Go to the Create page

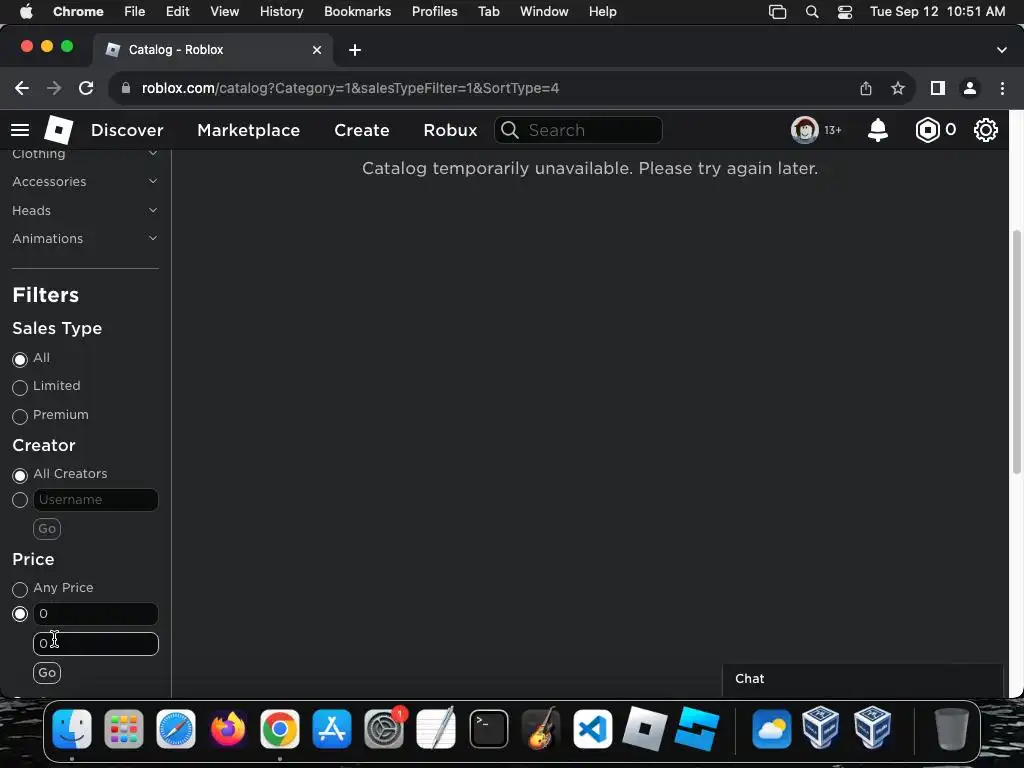point(362,130)
